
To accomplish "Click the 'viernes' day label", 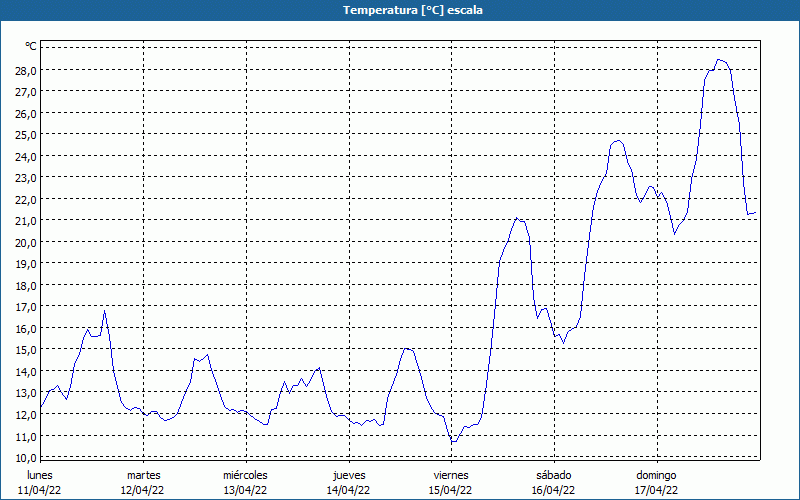I will (451, 475).
